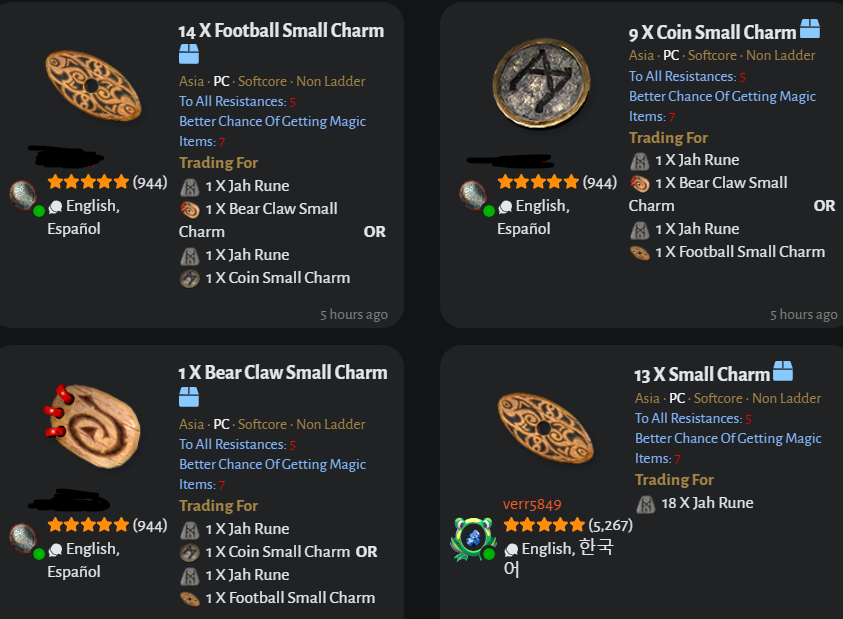Click Bear Claw icon in Football listing trades
This screenshot has height=619, width=843.
190,209
